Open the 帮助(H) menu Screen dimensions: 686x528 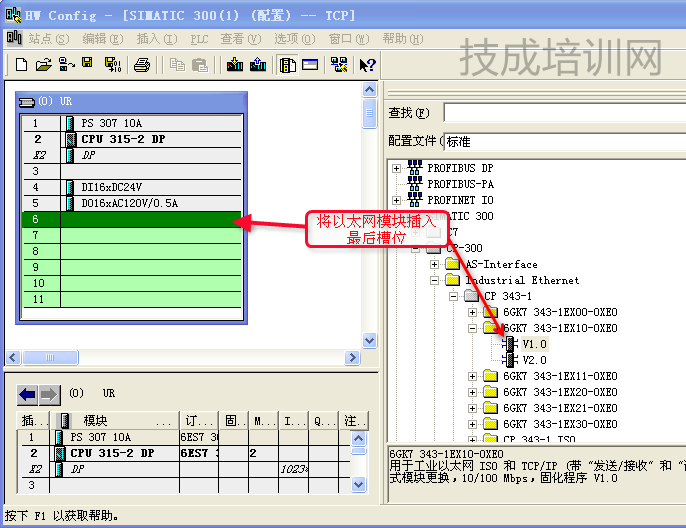(402, 39)
